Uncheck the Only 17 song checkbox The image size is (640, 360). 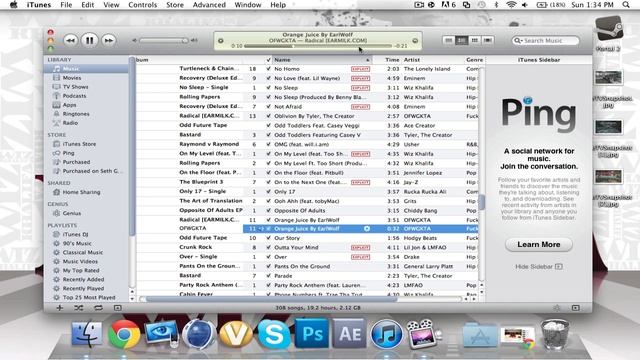point(268,191)
